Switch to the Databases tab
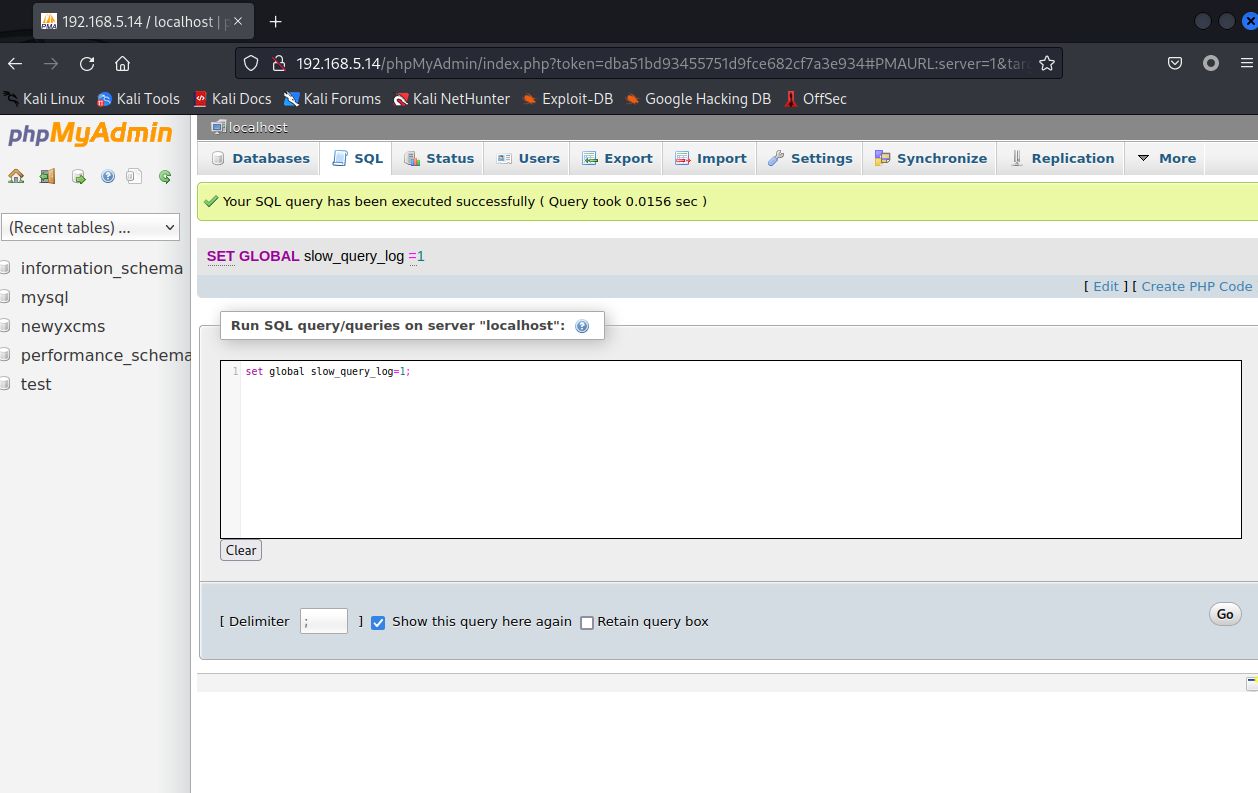 [260, 158]
